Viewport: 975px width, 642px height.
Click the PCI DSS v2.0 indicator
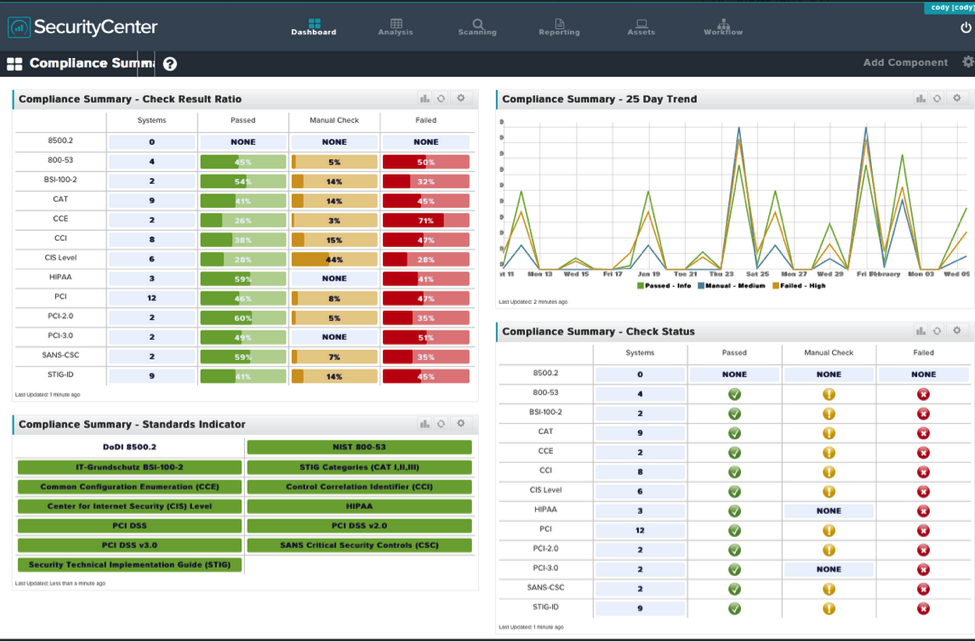pyautogui.click(x=359, y=526)
